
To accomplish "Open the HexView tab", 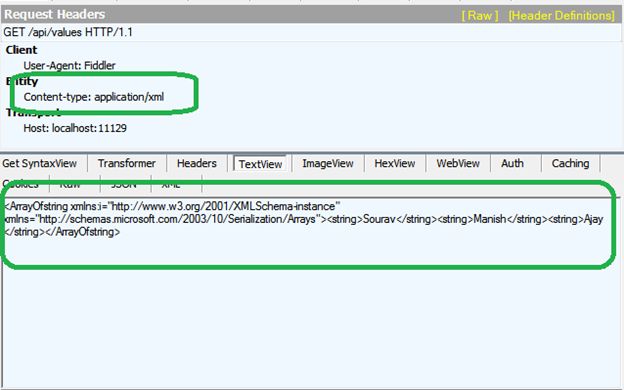I will point(394,164).
